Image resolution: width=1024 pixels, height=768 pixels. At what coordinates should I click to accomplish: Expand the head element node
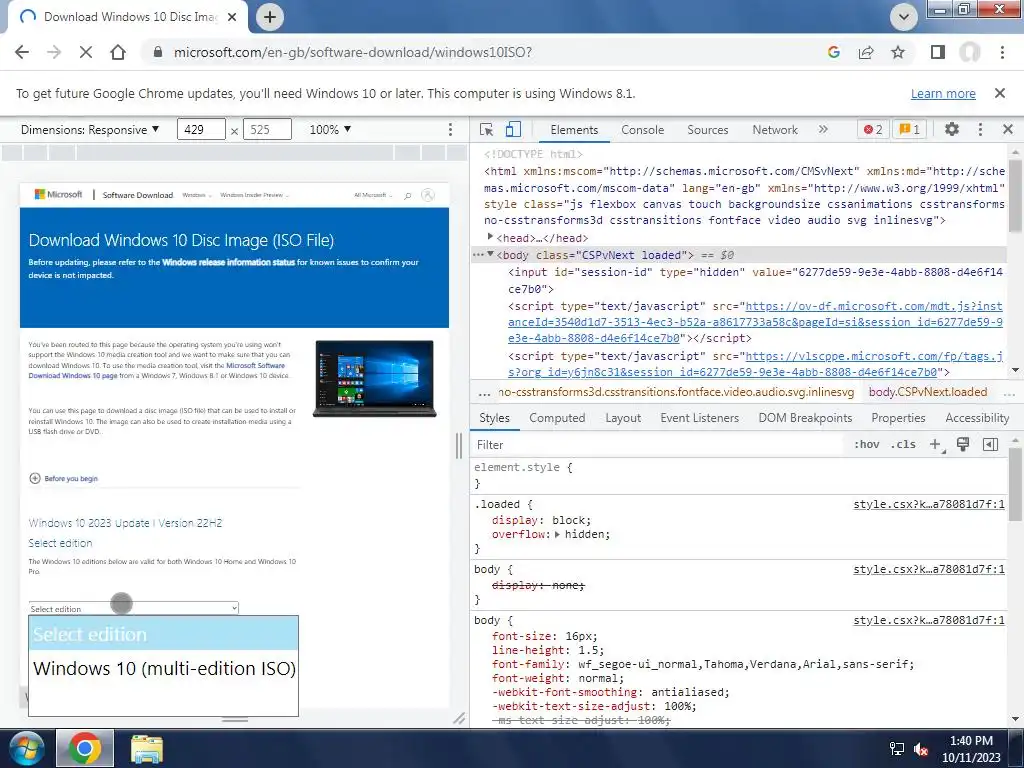tap(490, 237)
